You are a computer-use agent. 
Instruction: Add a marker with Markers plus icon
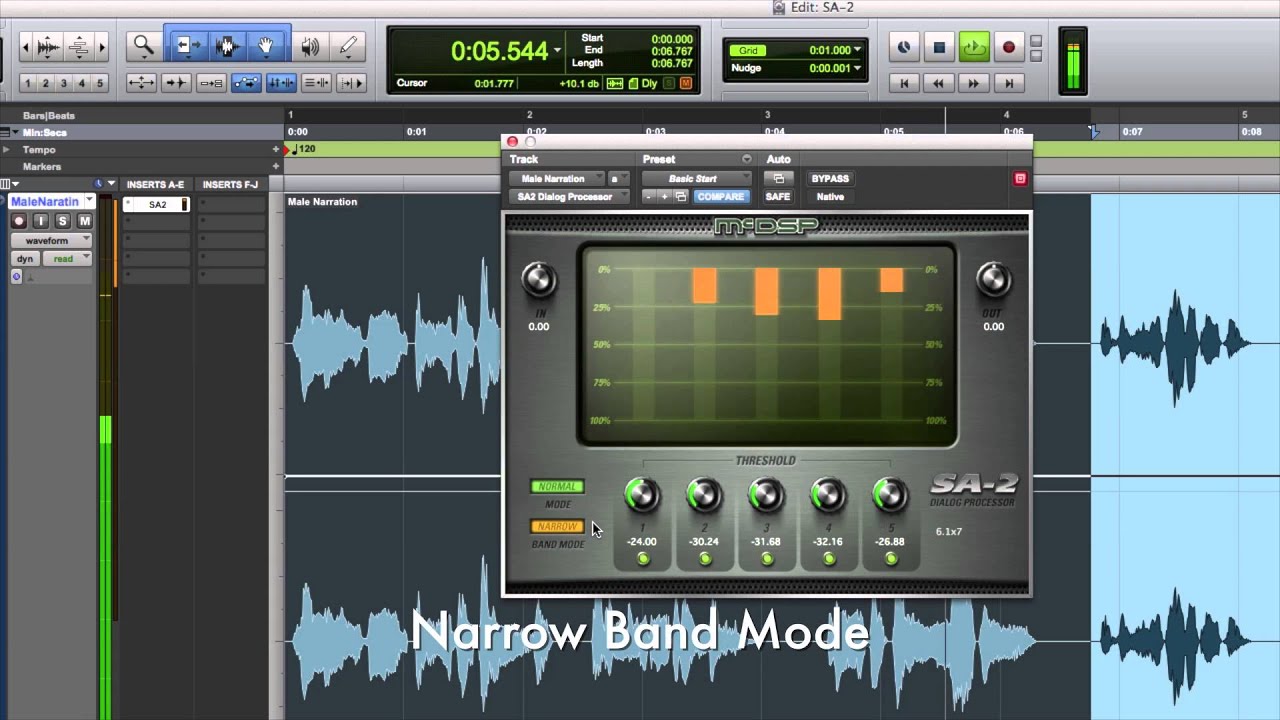(x=276, y=167)
